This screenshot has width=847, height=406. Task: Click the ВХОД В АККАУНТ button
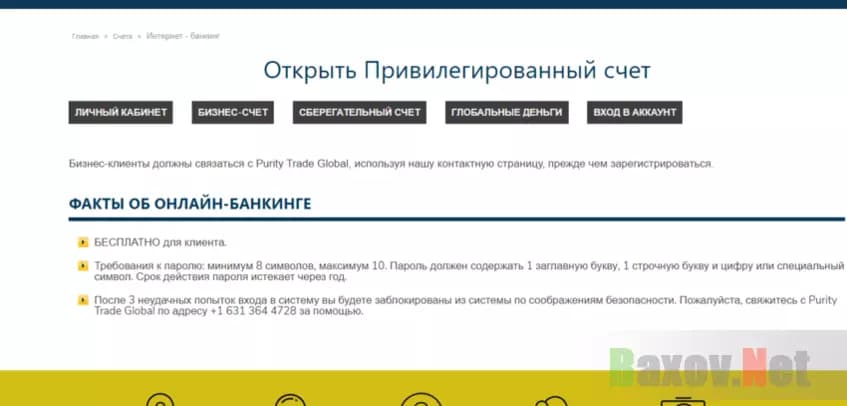coord(635,112)
